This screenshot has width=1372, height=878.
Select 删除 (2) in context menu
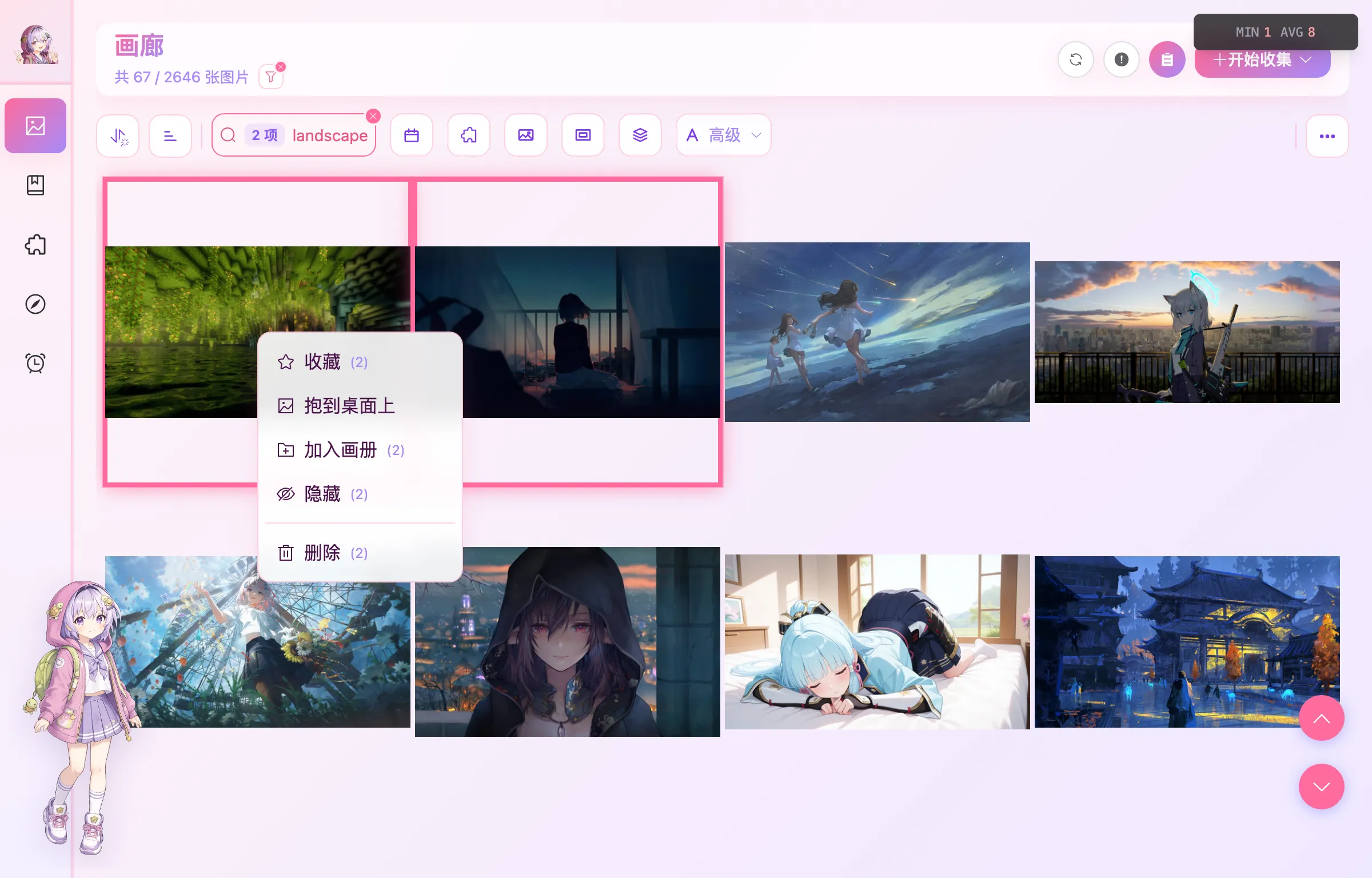coord(360,553)
